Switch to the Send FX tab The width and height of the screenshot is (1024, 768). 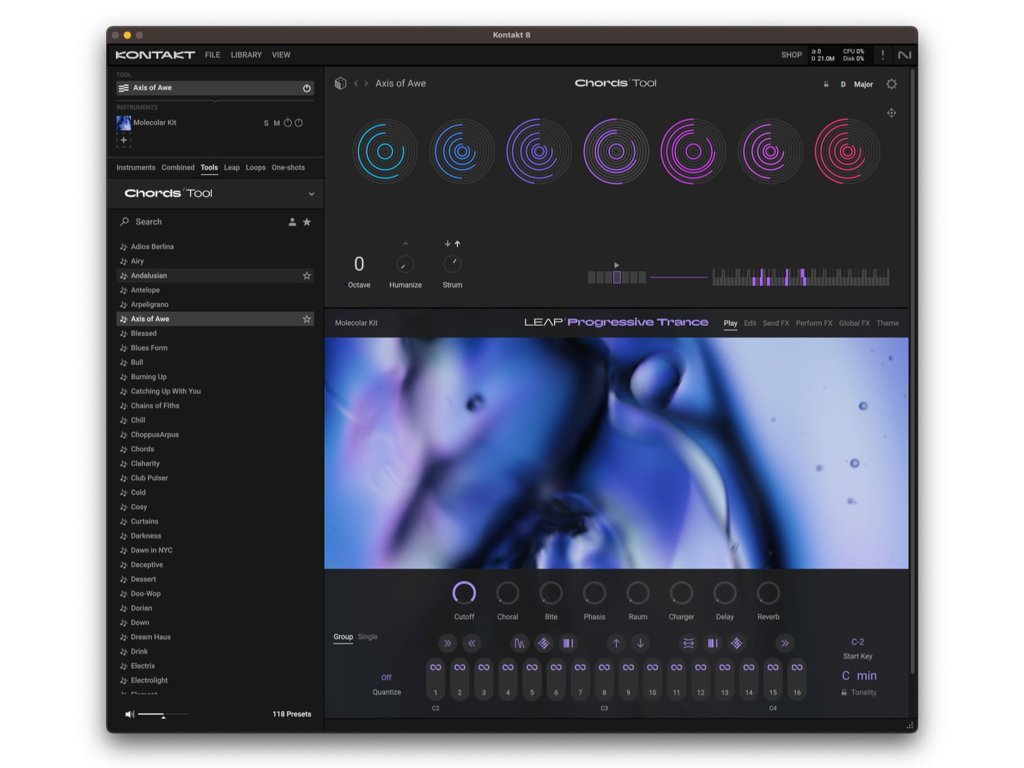click(x=776, y=323)
